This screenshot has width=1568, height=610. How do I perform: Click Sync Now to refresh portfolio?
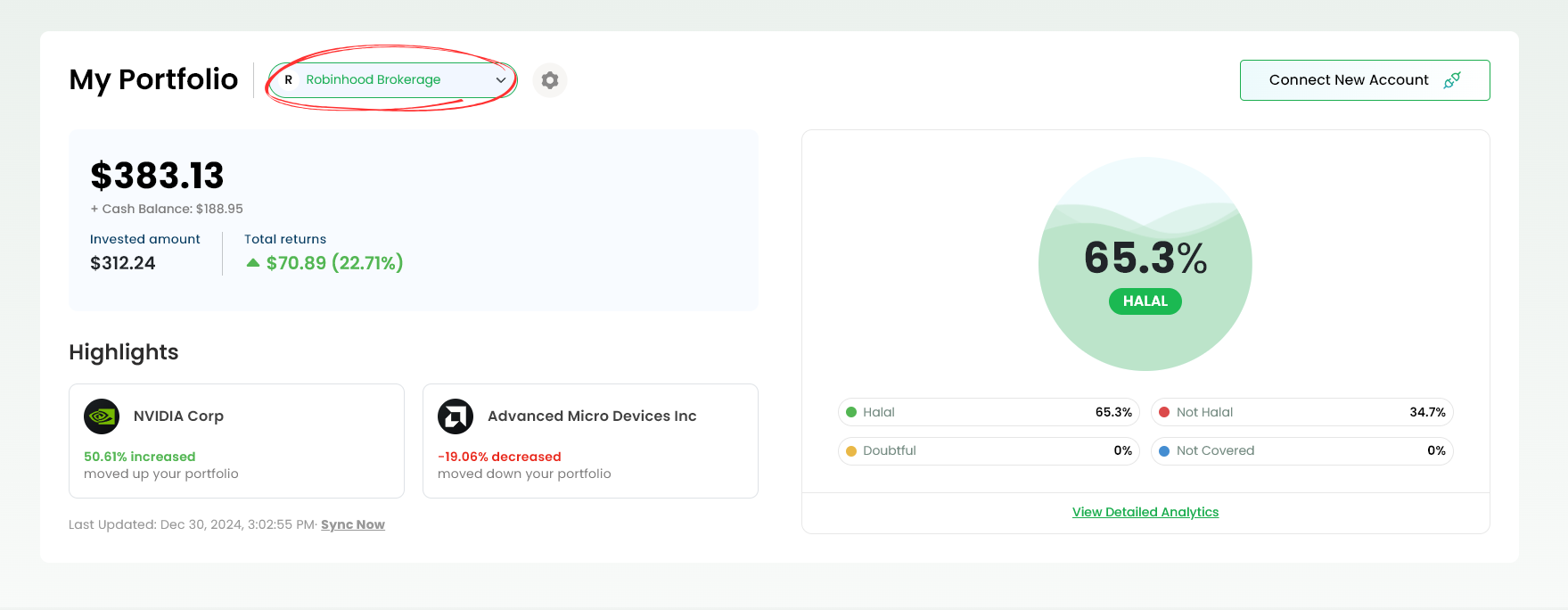point(352,524)
